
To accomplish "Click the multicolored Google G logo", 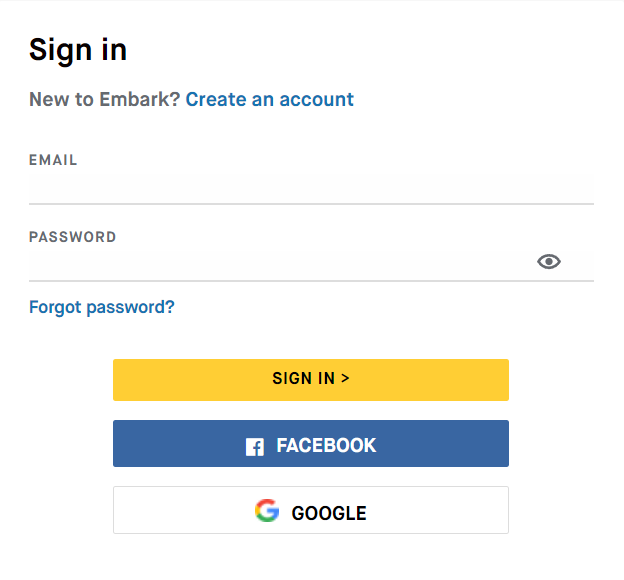I will point(267,510).
